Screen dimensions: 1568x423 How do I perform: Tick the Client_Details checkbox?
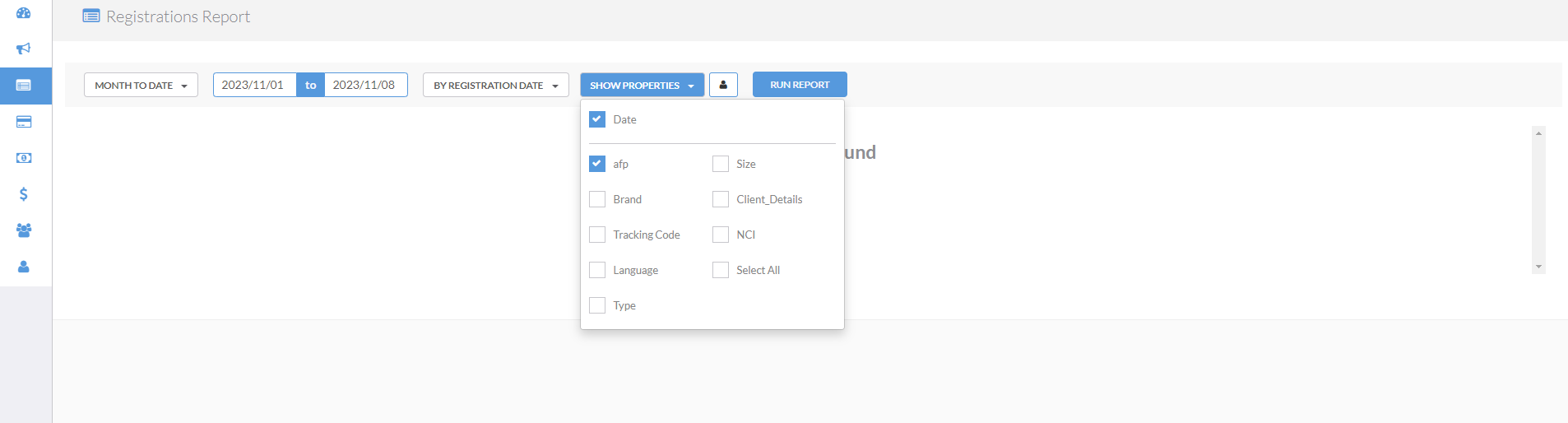point(721,199)
